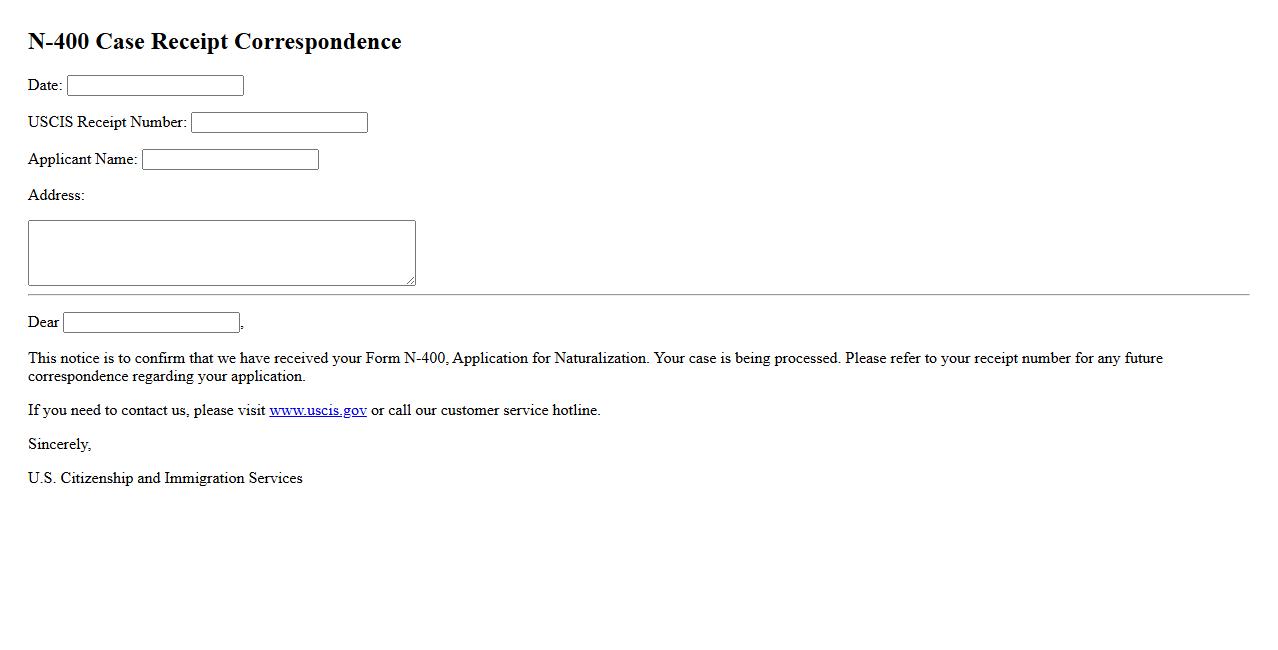Click the "Date:" label
This screenshot has height=650, width=1278.
coord(45,85)
